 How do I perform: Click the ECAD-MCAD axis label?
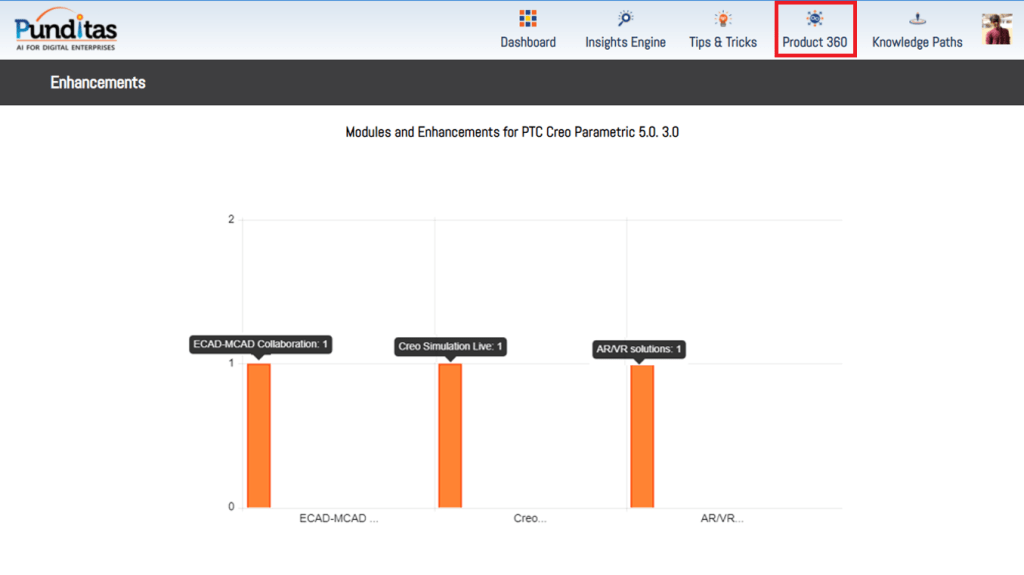339,519
